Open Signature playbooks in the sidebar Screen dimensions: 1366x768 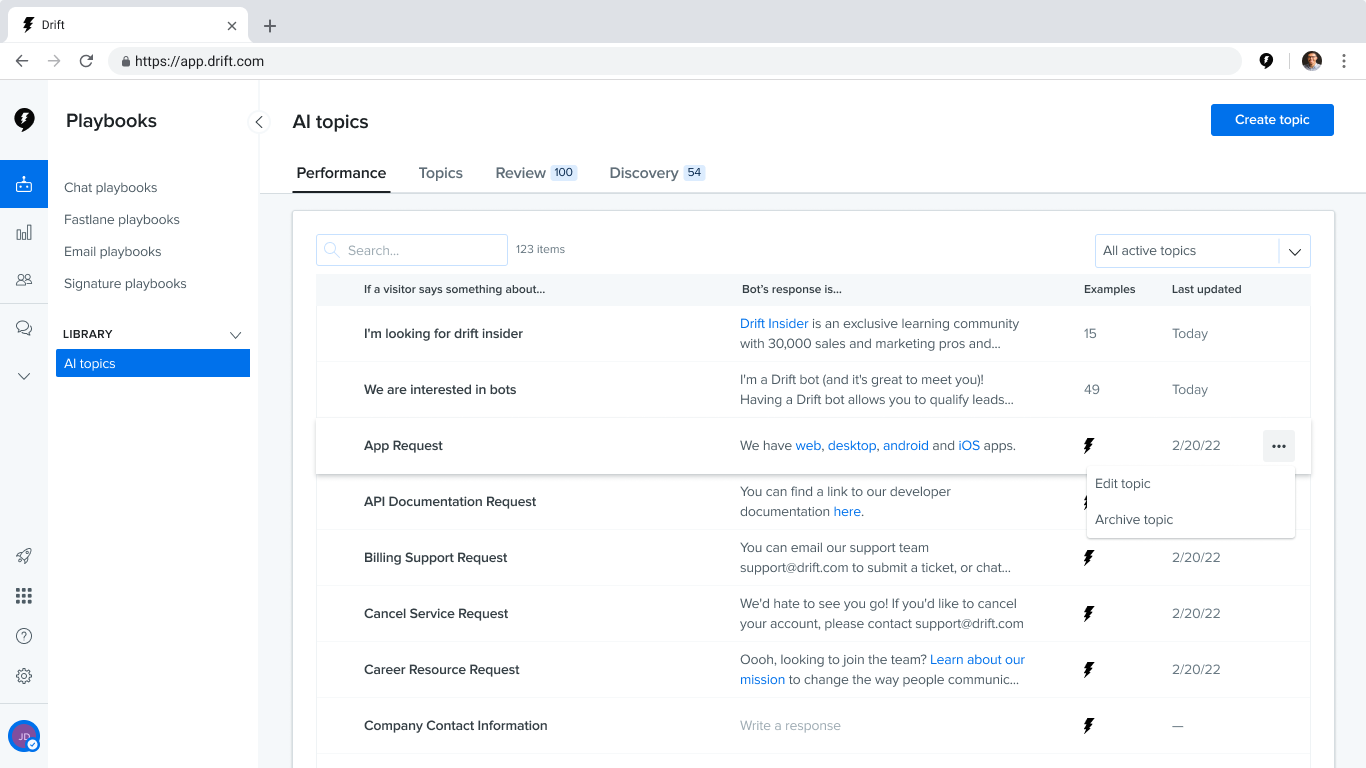point(126,284)
